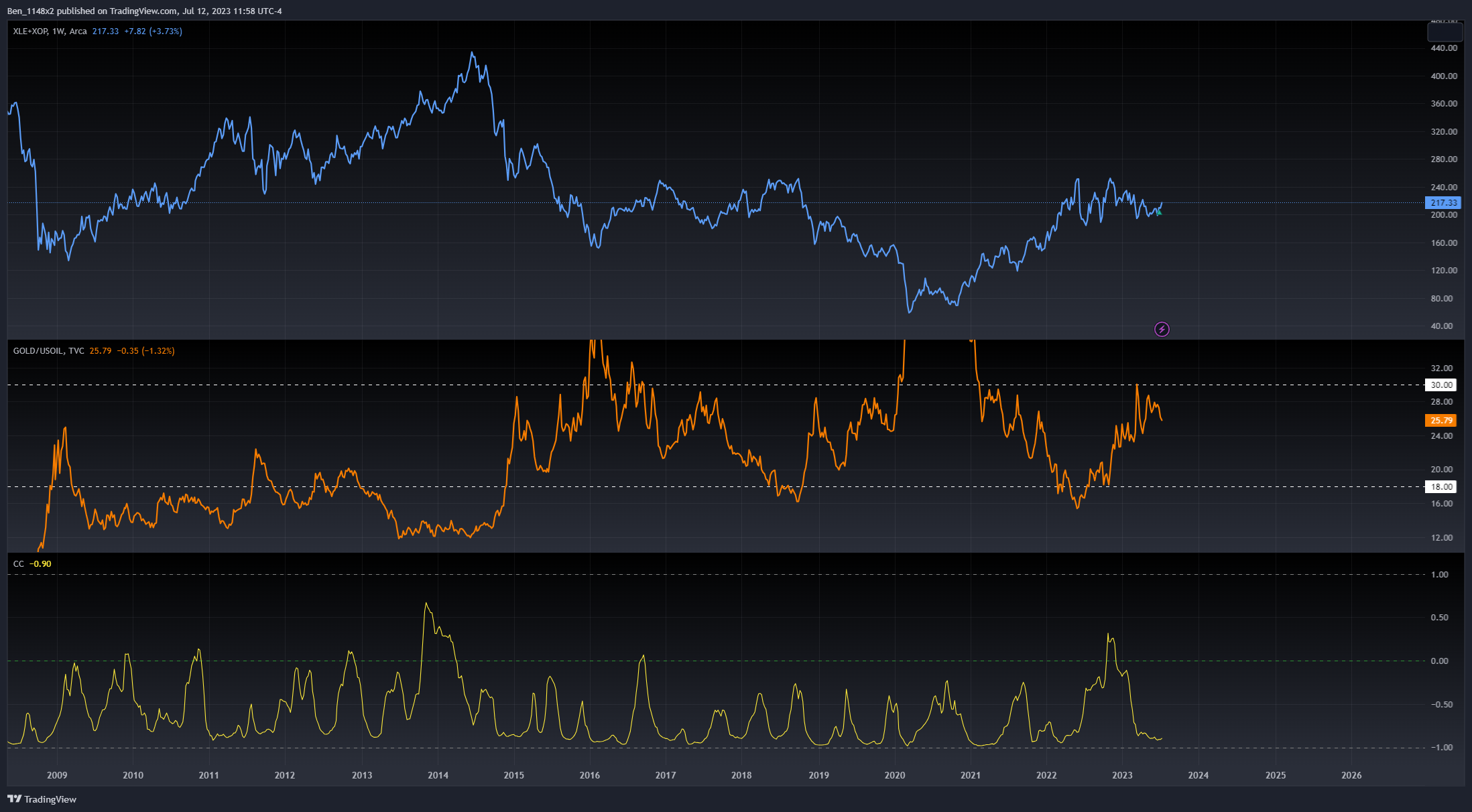Viewport: 1472px width, 812px height.
Task: Click the 12.00 ratio axis label
Action: pos(1442,538)
